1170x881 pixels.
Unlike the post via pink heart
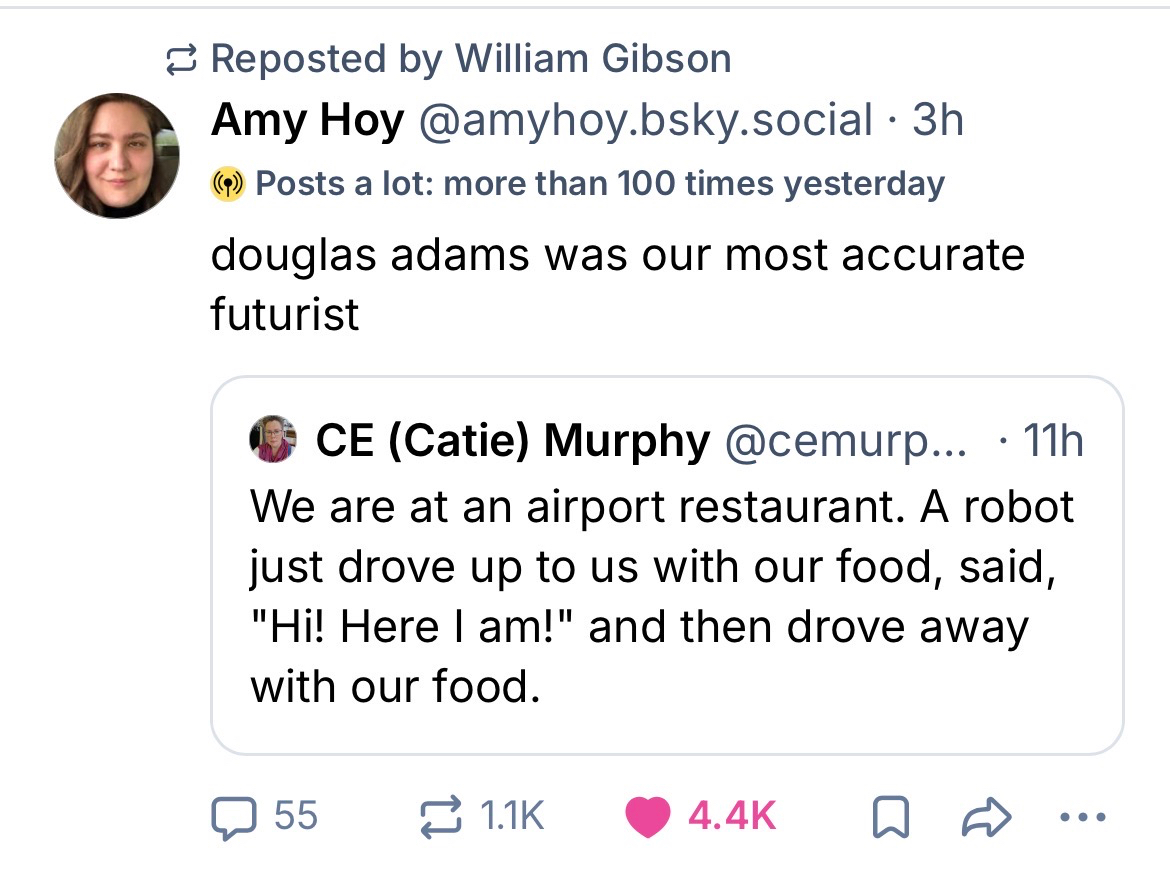[648, 816]
